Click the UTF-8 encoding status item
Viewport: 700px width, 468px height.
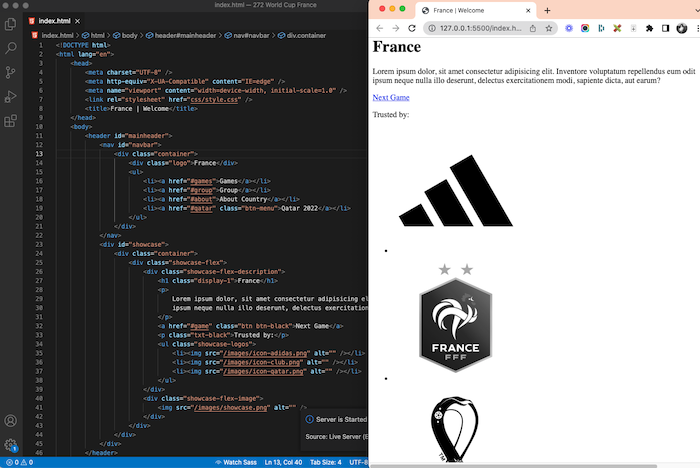(358, 462)
